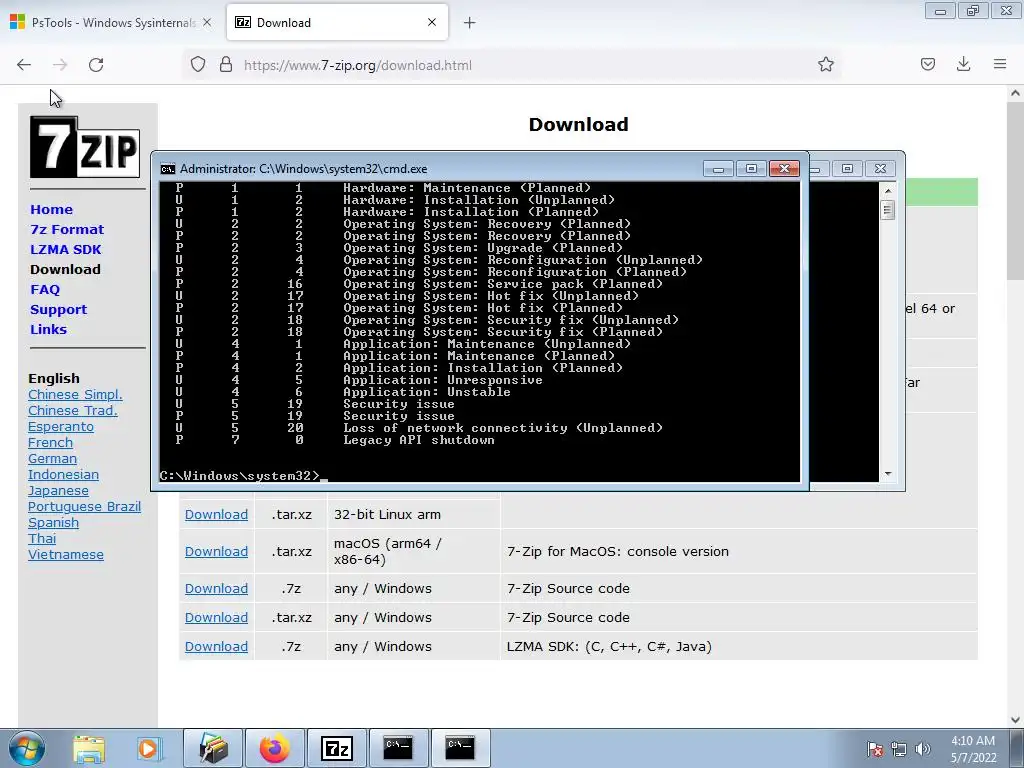Open the 7-Zip taskbar application
The image size is (1024, 768).
coord(337,748)
